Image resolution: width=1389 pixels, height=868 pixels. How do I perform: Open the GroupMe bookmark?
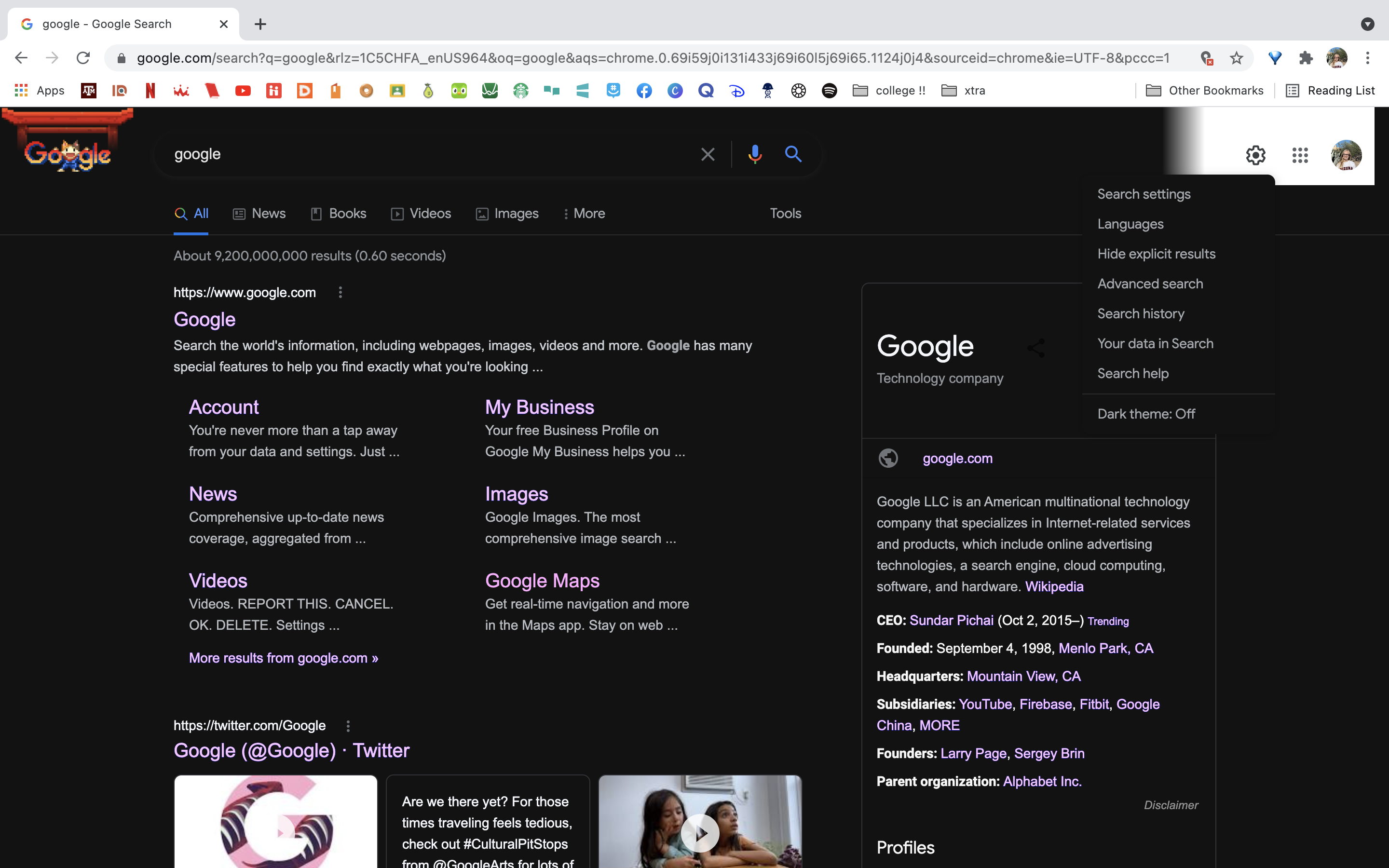613,91
